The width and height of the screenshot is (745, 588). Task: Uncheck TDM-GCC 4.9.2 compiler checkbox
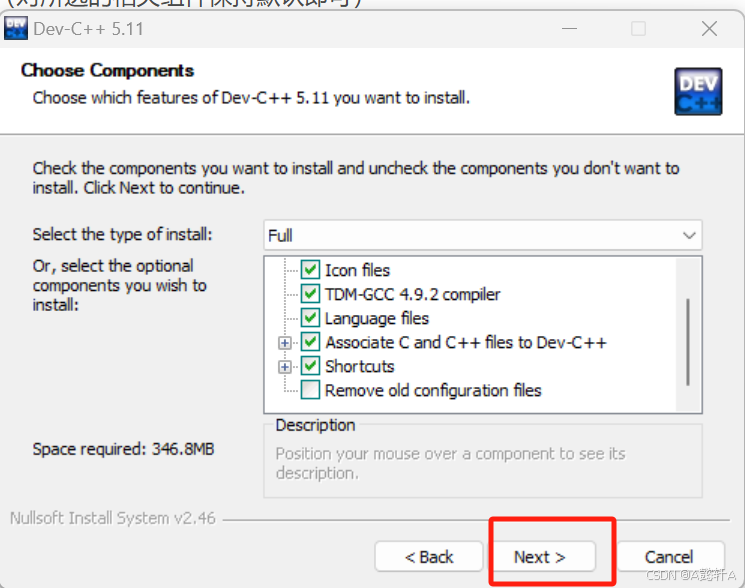[x=310, y=294]
